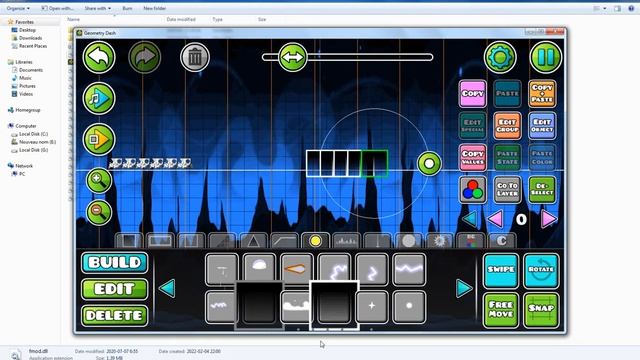Open Edit Special
This screenshot has height=360, width=640.
[473, 126]
